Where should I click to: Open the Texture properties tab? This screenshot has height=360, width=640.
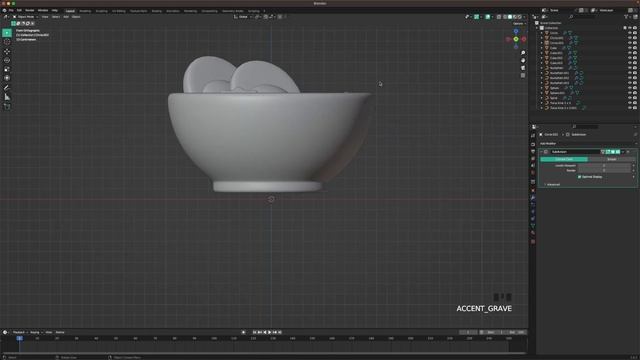(x=533, y=242)
